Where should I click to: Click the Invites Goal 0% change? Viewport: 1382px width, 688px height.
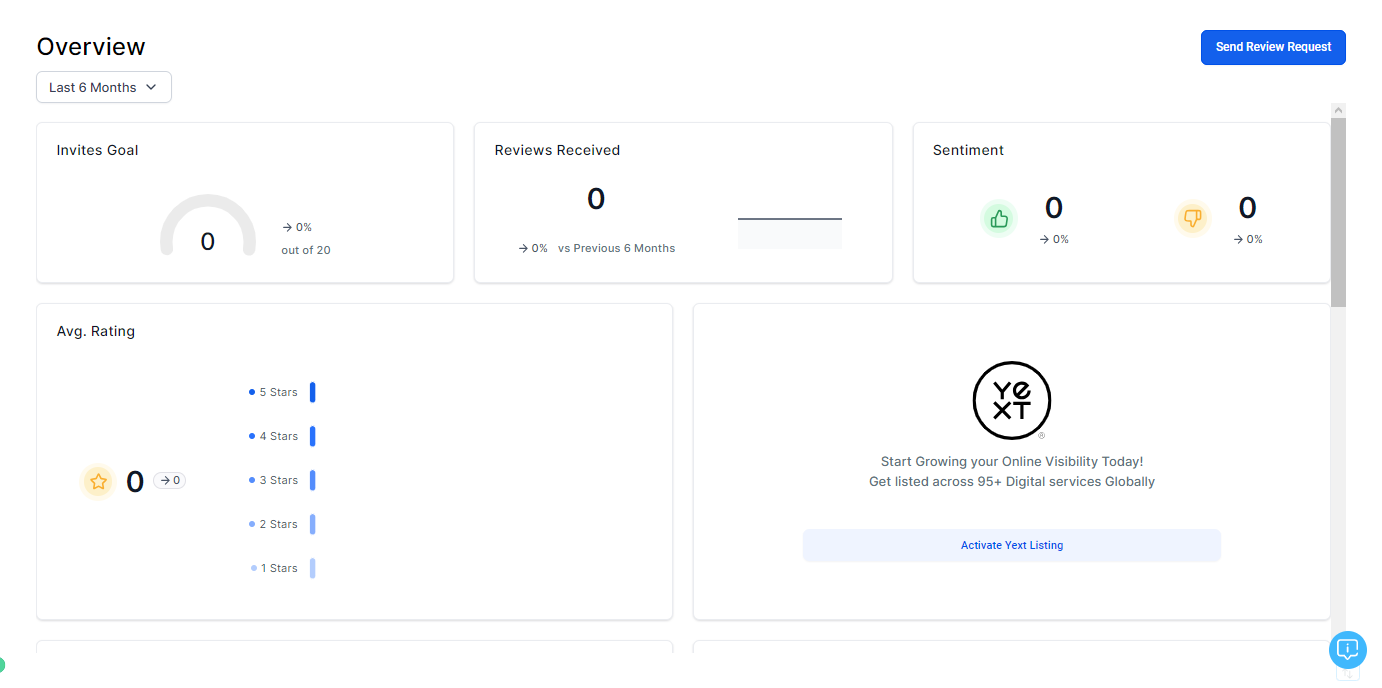pyautogui.click(x=297, y=227)
